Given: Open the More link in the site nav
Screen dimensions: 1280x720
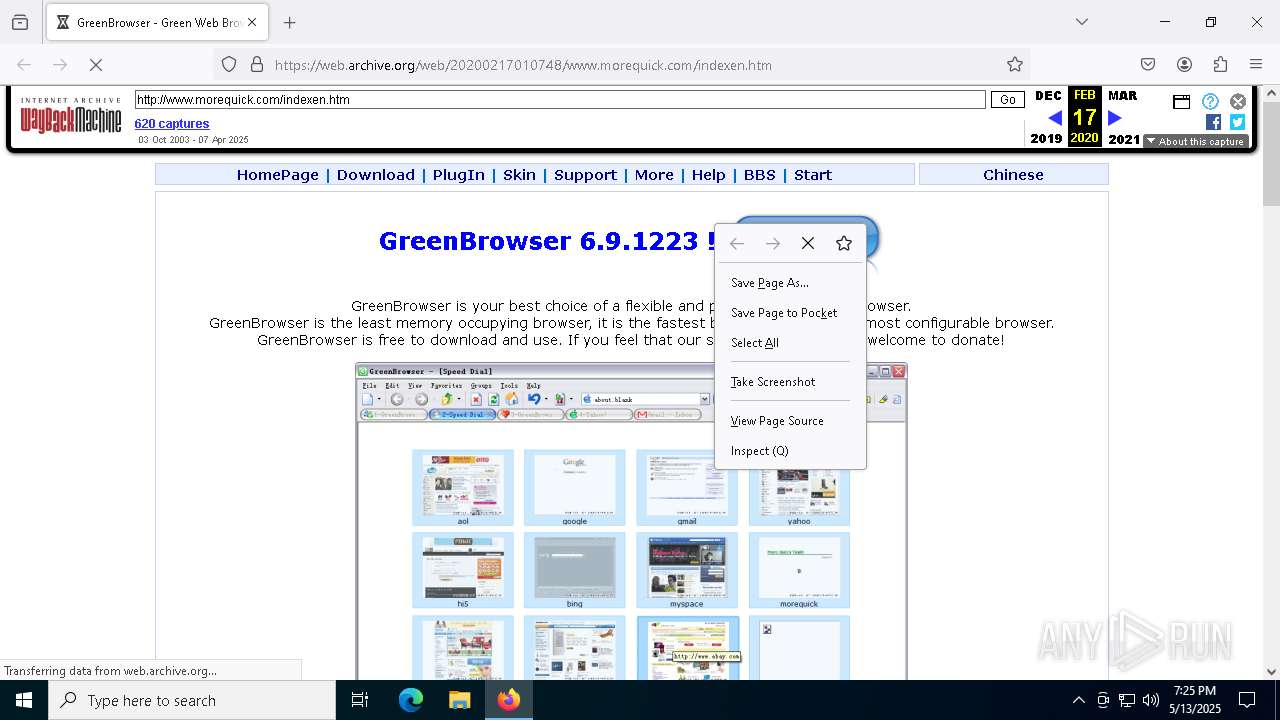Looking at the screenshot, I should pos(654,175).
